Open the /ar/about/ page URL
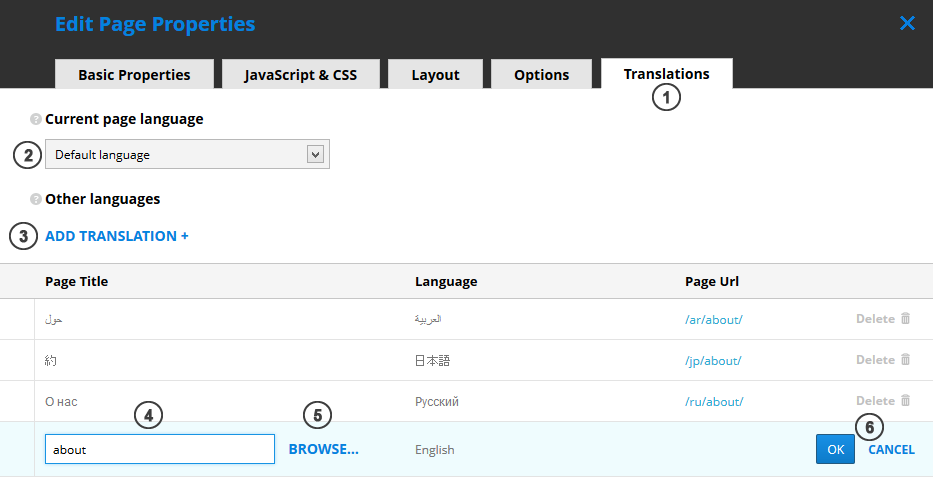Viewport: 933px width, 493px height. click(x=713, y=319)
